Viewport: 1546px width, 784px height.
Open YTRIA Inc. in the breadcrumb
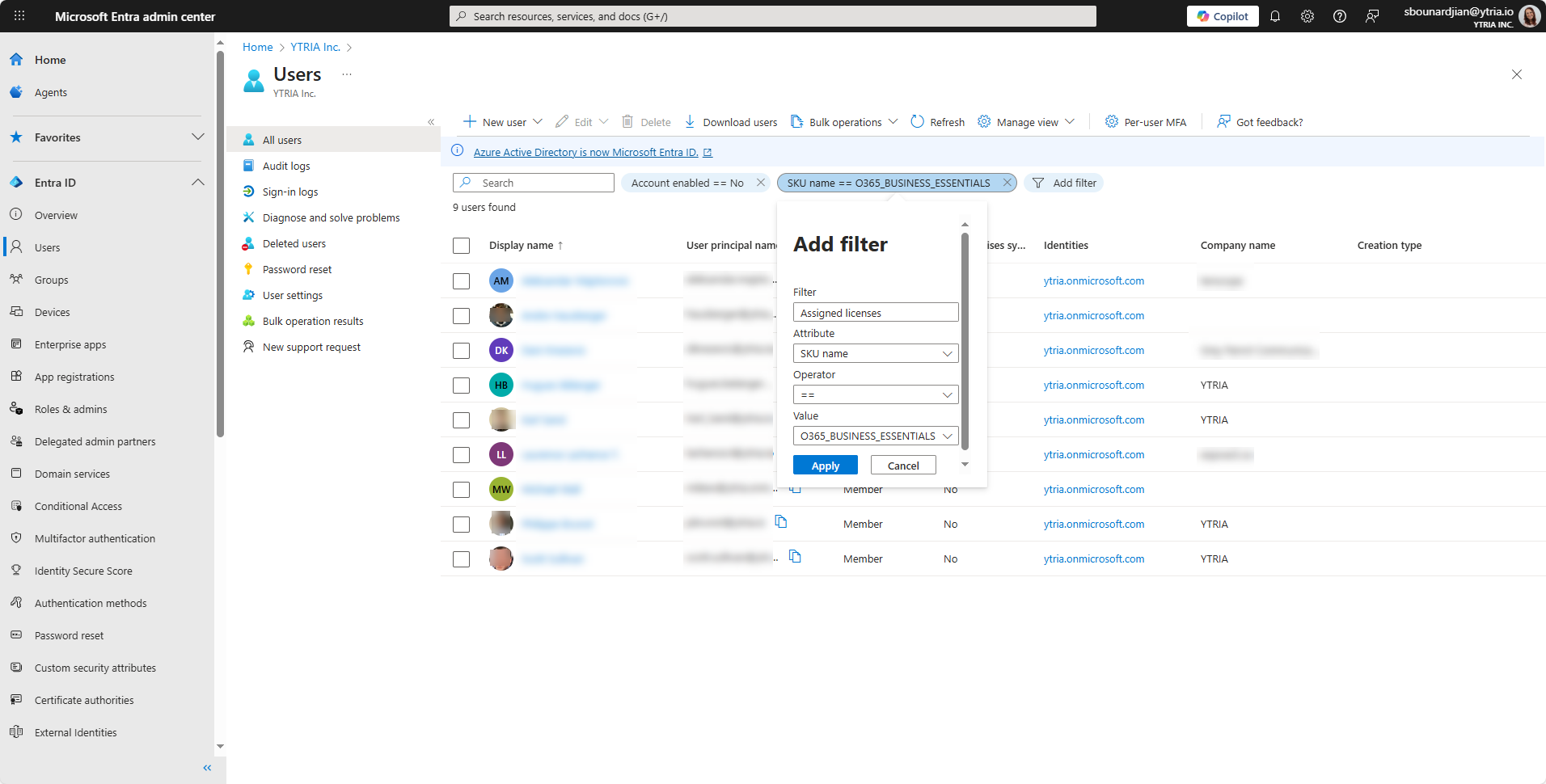pyautogui.click(x=315, y=47)
